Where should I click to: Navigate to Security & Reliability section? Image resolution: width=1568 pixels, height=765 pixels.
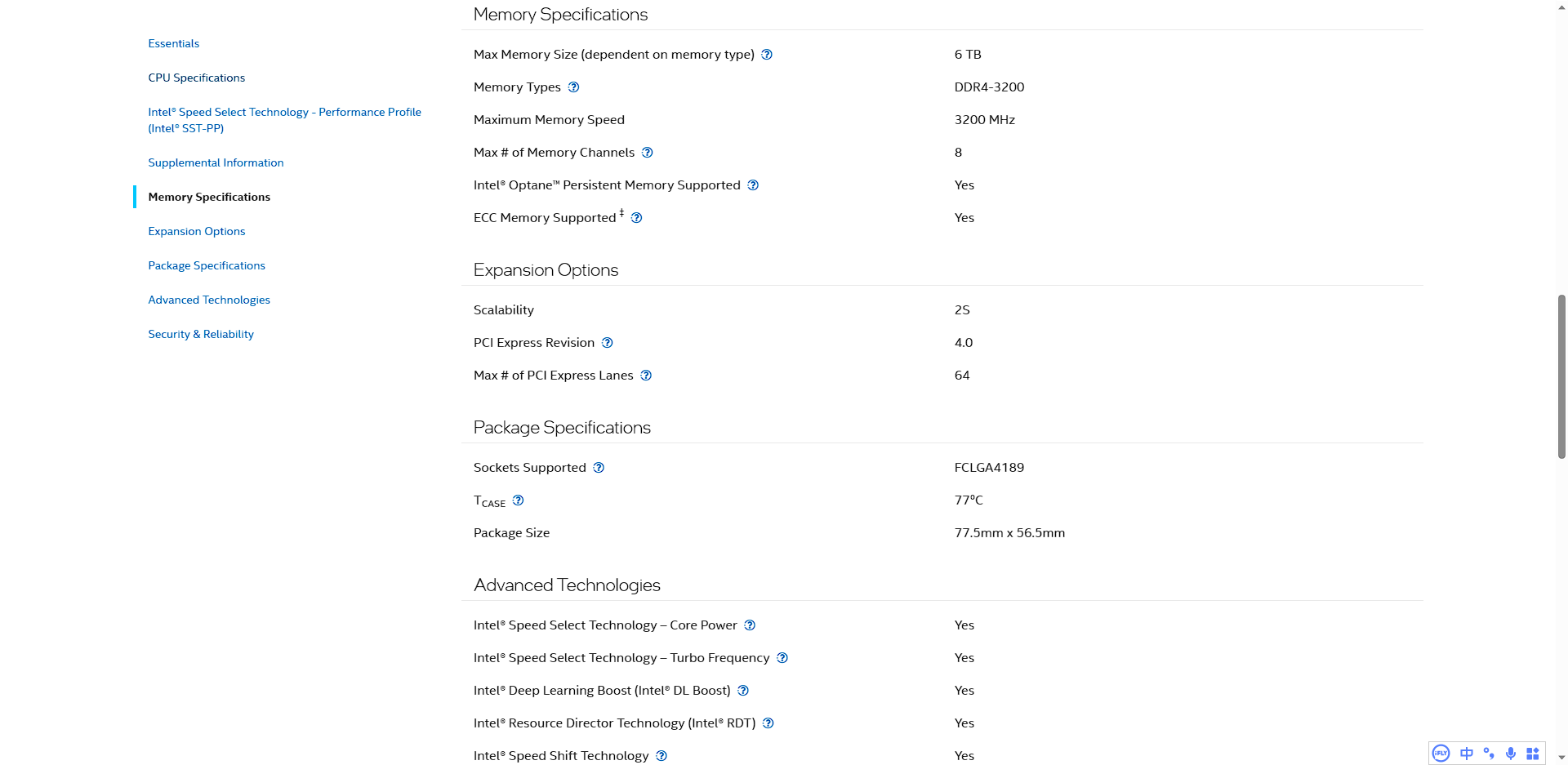(x=201, y=334)
